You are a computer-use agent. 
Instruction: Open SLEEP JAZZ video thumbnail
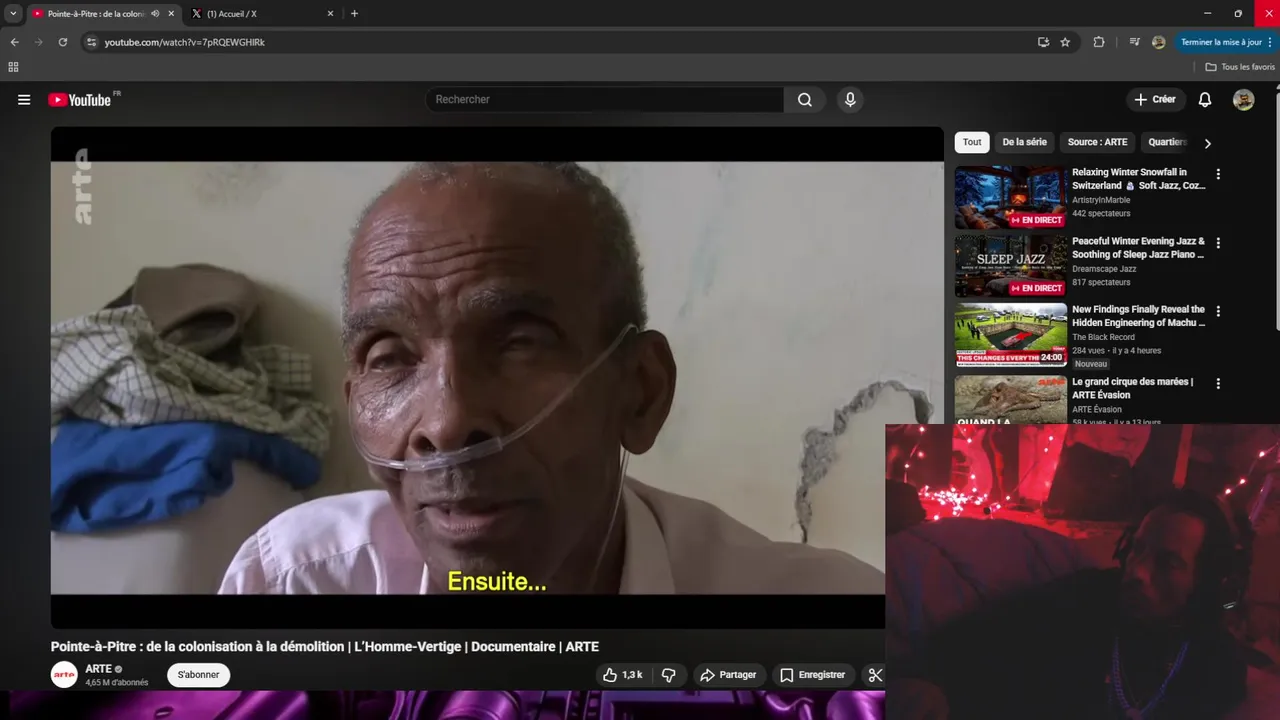(x=1010, y=266)
